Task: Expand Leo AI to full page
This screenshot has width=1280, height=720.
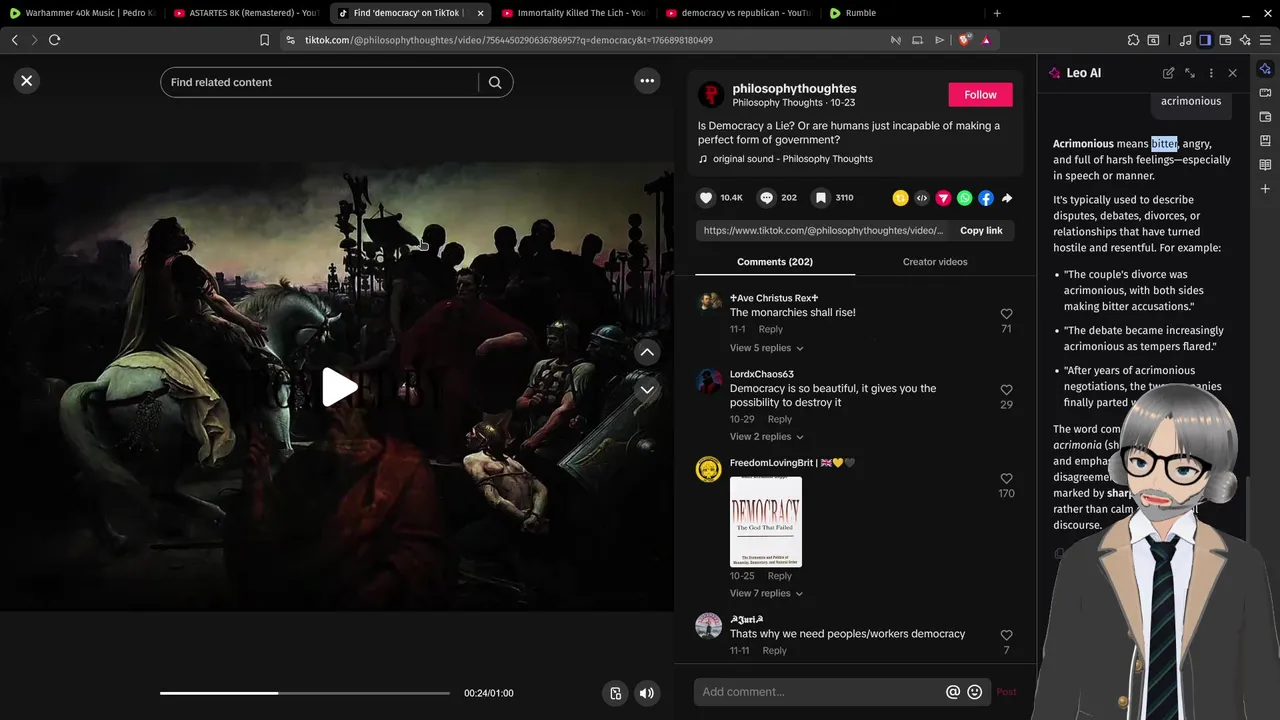Action: point(1190,73)
